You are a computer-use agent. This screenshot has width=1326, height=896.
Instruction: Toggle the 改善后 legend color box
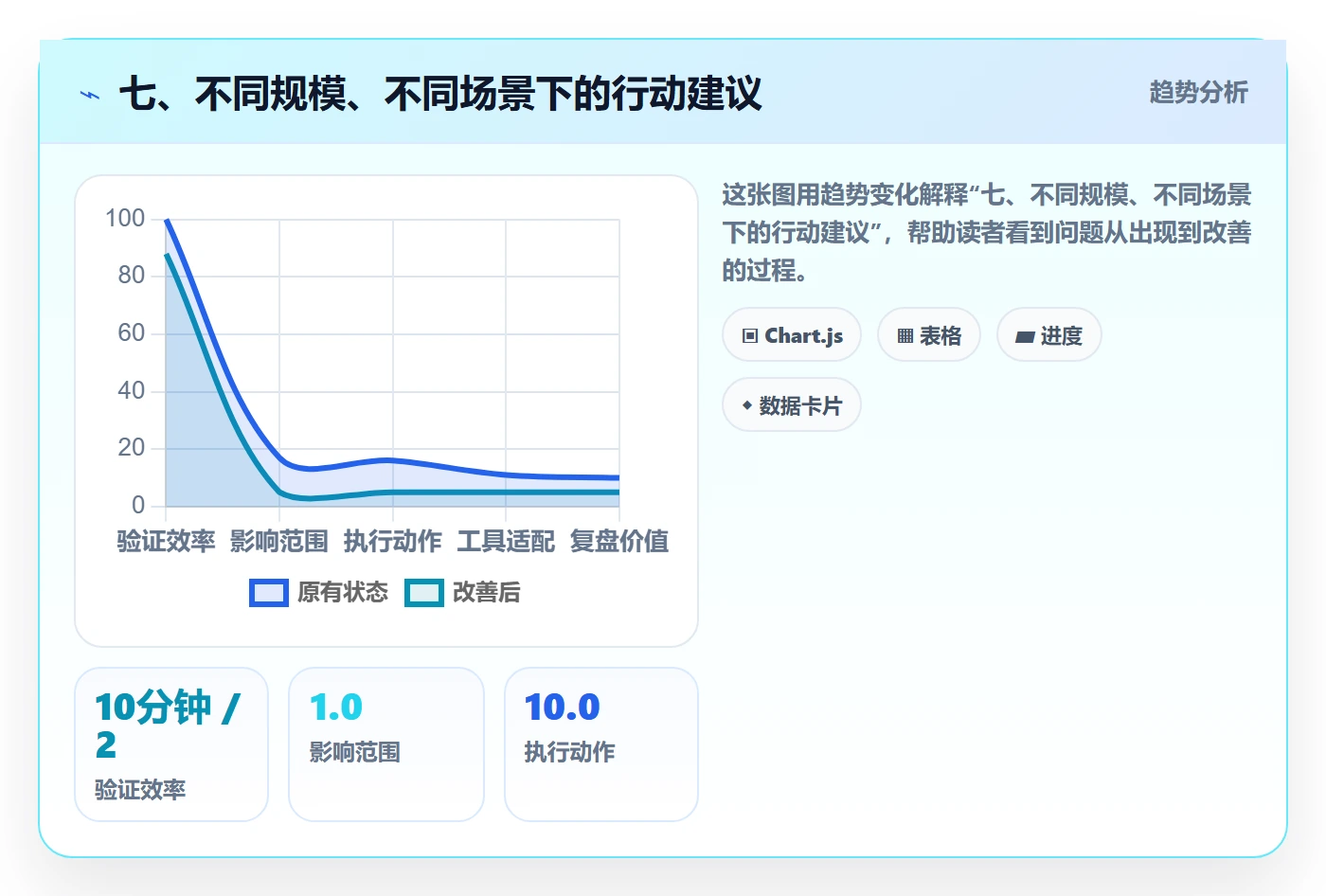point(424,593)
